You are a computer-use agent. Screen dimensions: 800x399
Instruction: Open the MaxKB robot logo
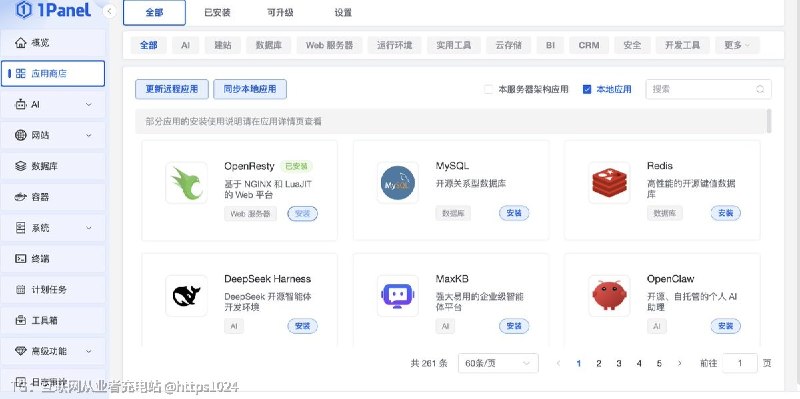point(398,295)
